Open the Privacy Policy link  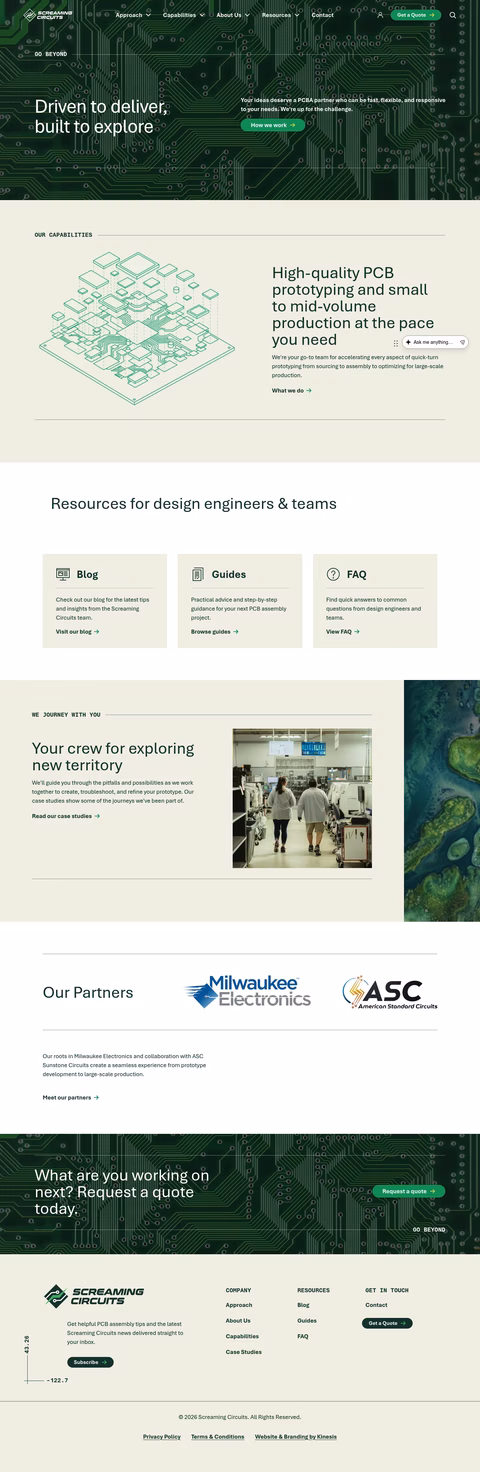pyautogui.click(x=162, y=1437)
